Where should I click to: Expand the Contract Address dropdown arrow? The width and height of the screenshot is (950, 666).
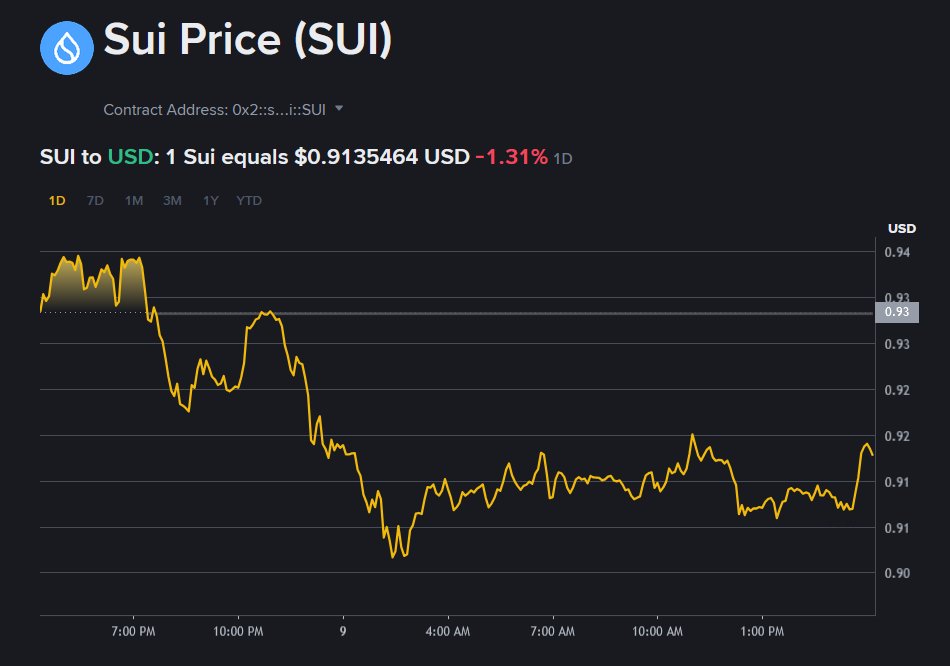point(339,108)
